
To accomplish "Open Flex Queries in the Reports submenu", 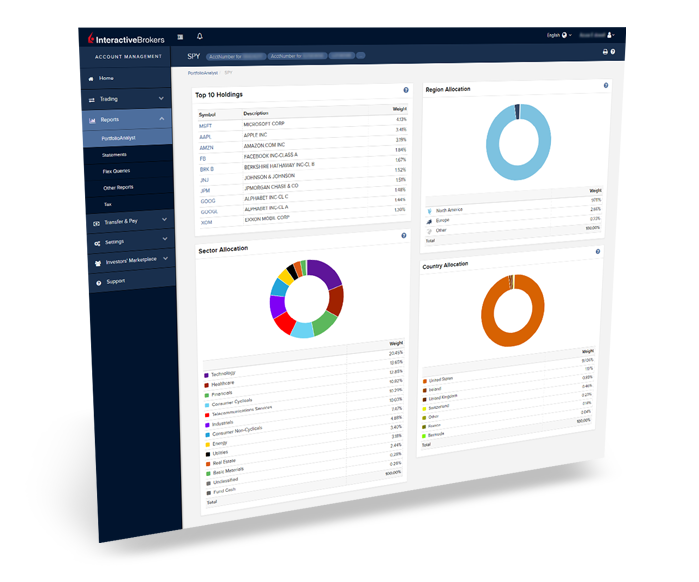I will [116, 171].
